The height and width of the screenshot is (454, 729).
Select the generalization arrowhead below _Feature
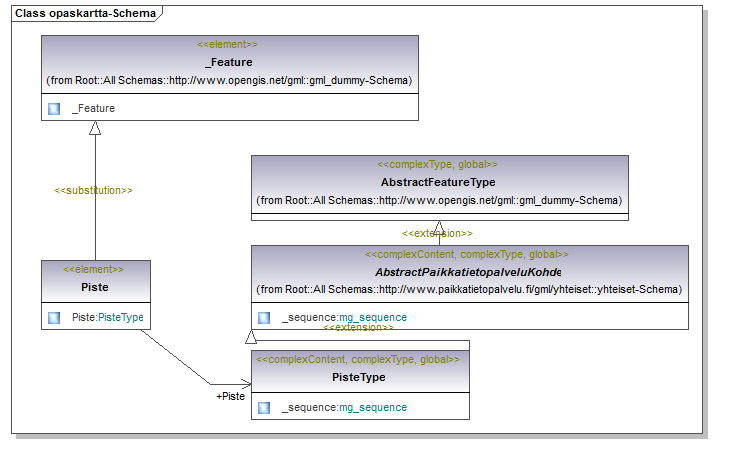click(x=95, y=128)
